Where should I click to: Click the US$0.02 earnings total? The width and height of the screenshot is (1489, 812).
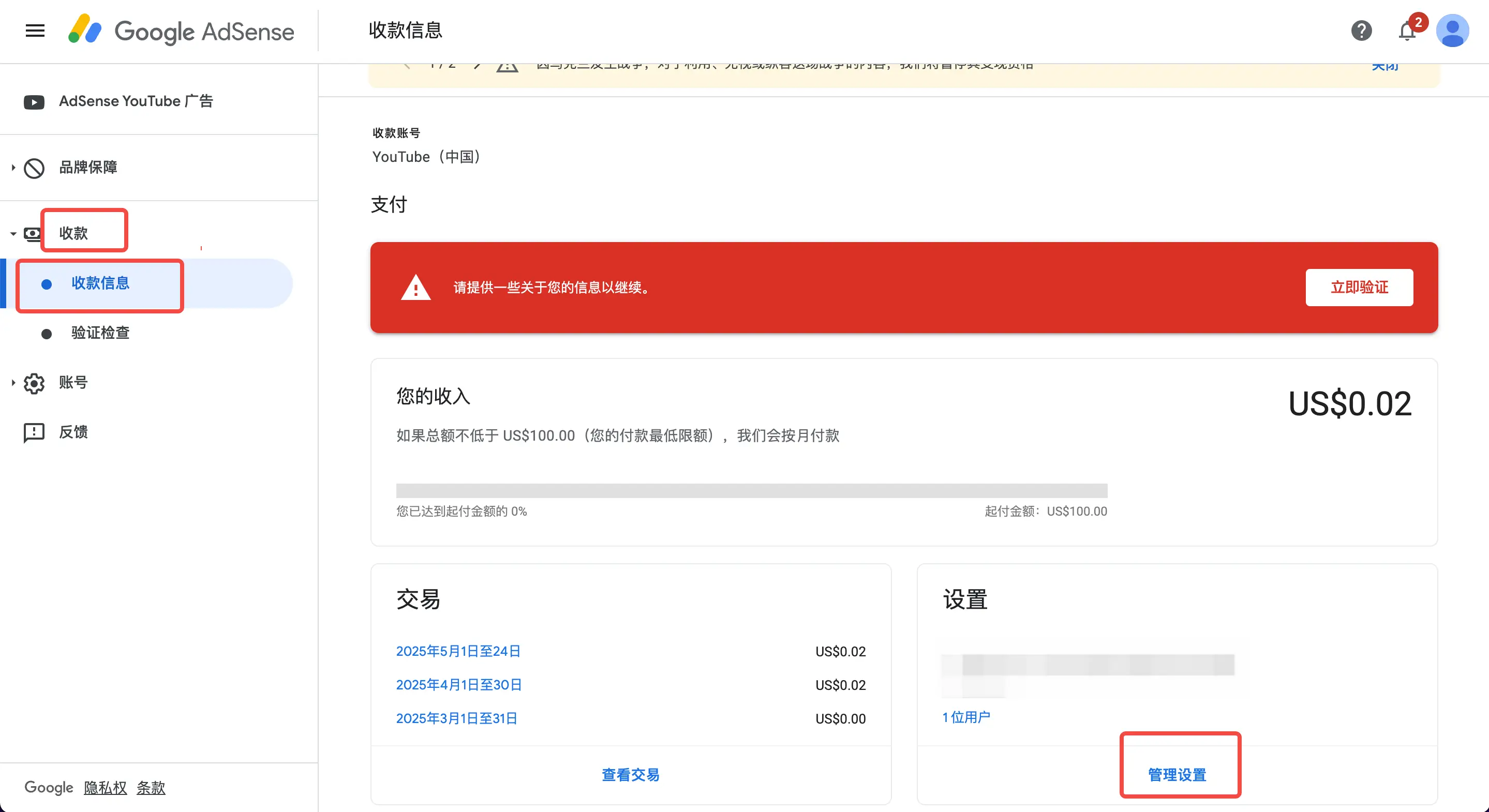point(1350,403)
